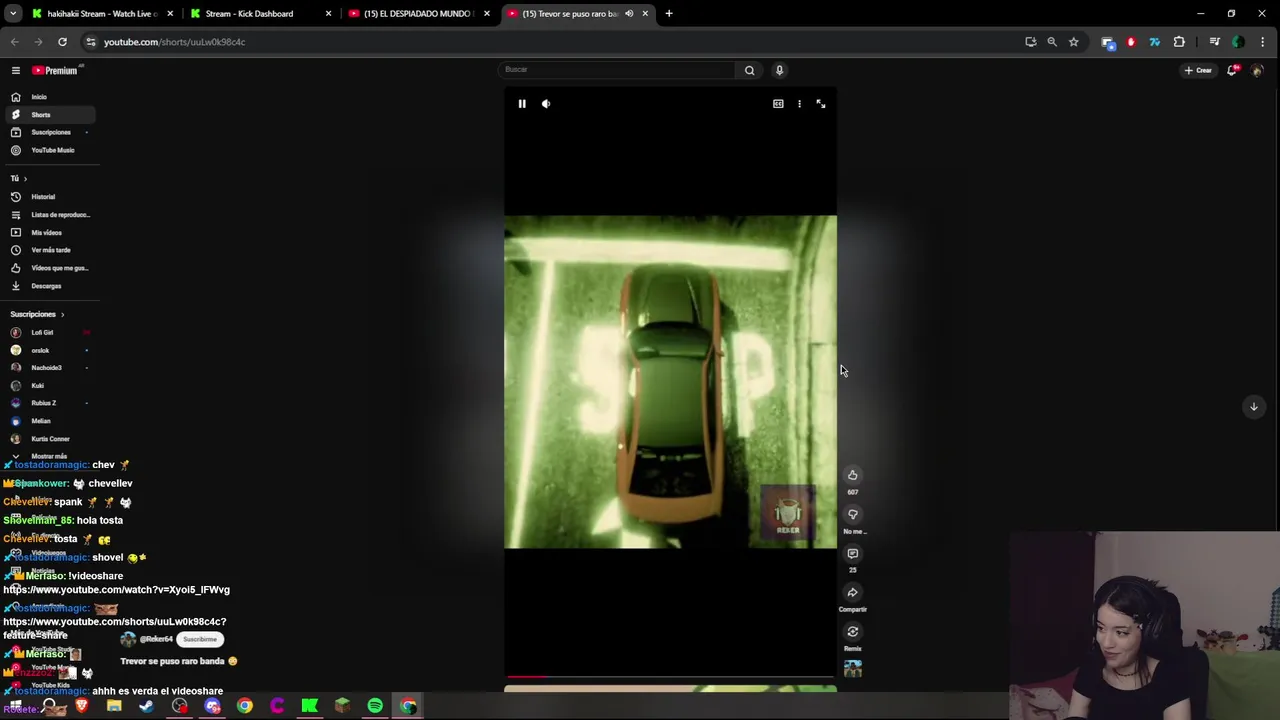Open Historial in the sidebar
Viewport: 1280px width, 720px height.
point(48,197)
